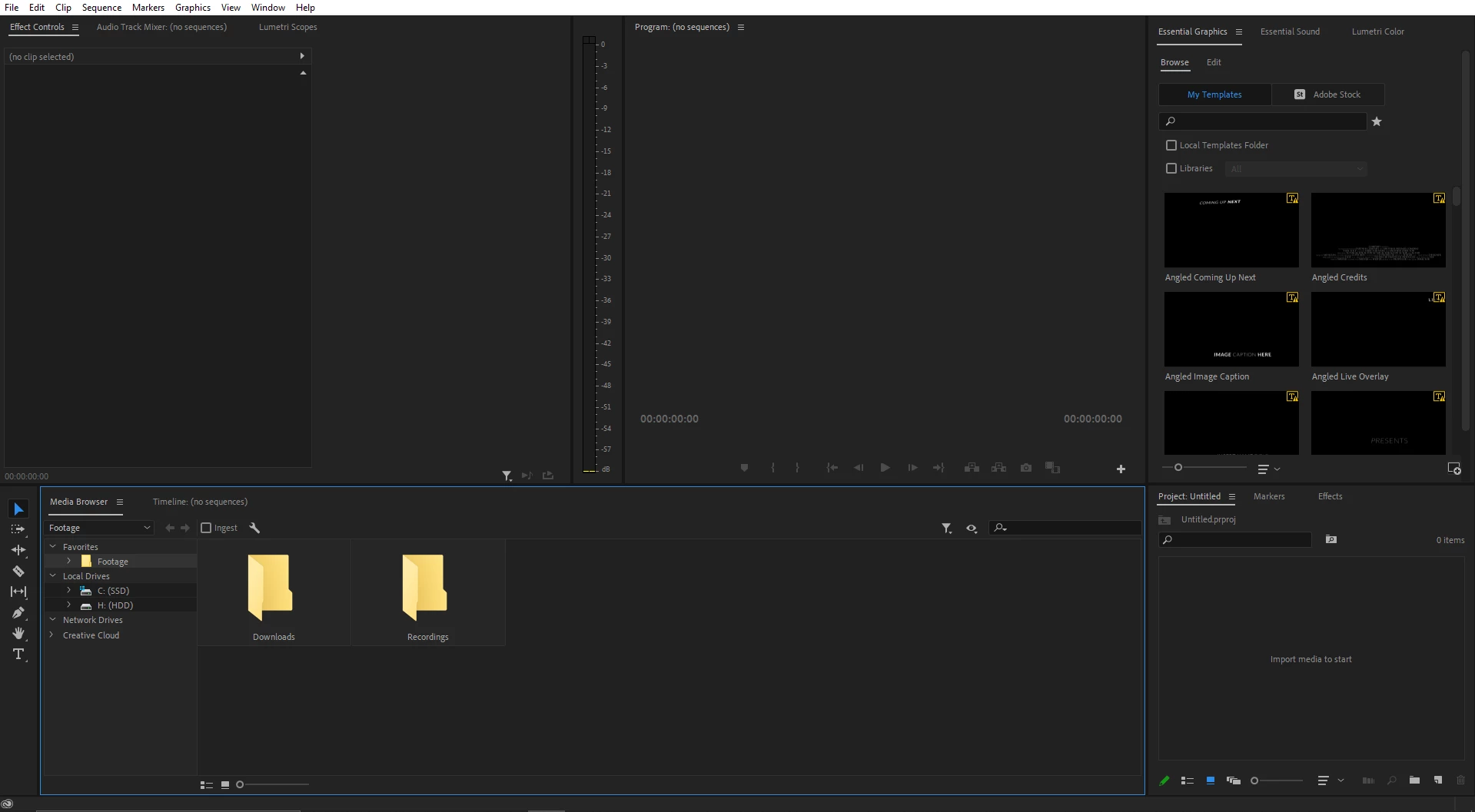Collapse the Local Drives tree section
Viewport: 1475px width, 812px height.
(x=53, y=575)
